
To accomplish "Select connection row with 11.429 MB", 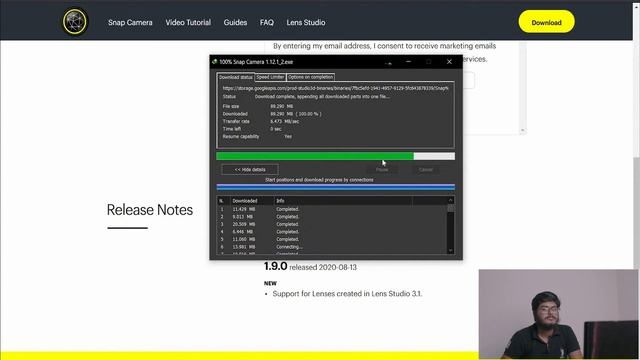I will (x=332, y=209).
